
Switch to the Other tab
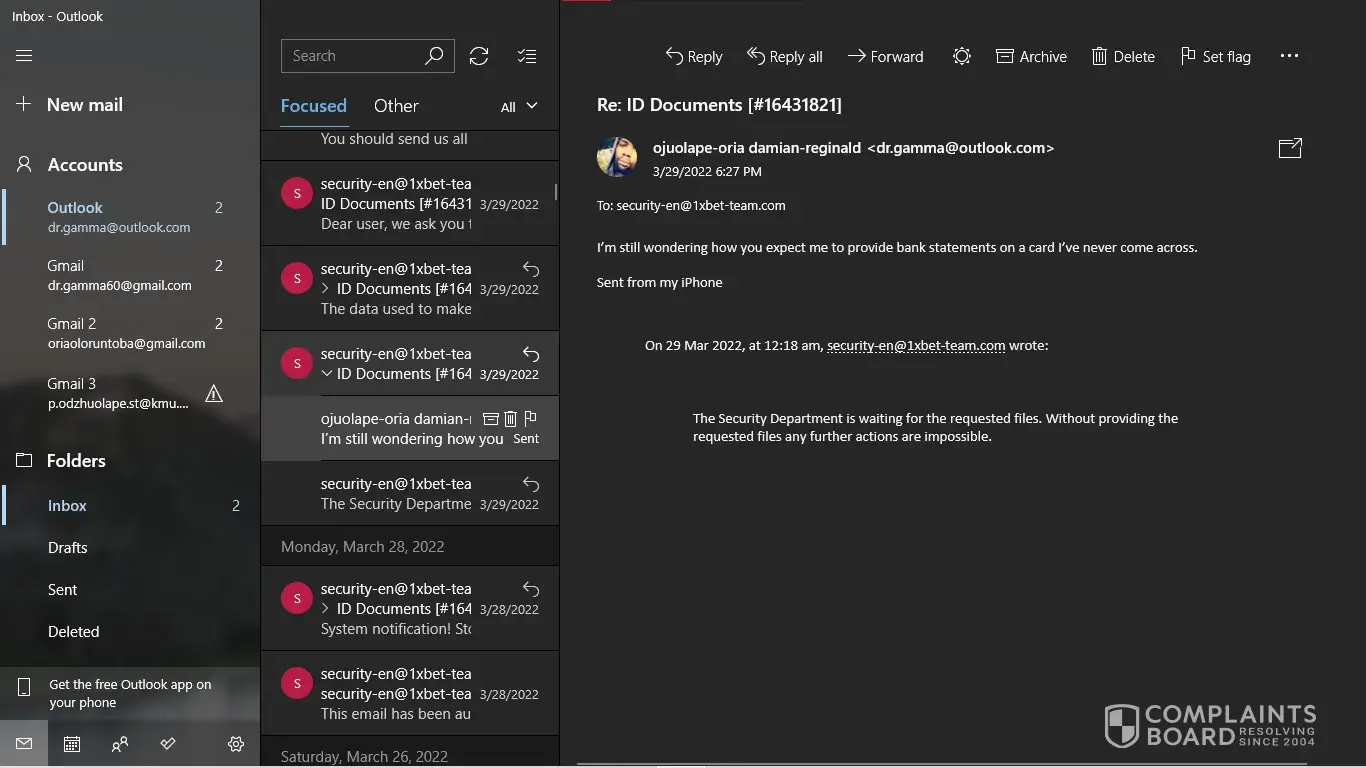pos(396,106)
